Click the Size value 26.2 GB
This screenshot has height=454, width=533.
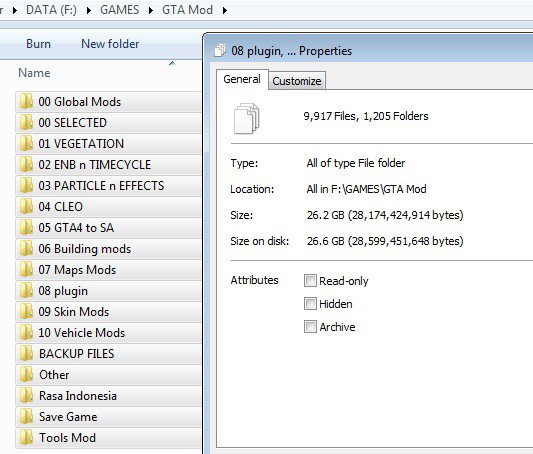[x=385, y=215]
